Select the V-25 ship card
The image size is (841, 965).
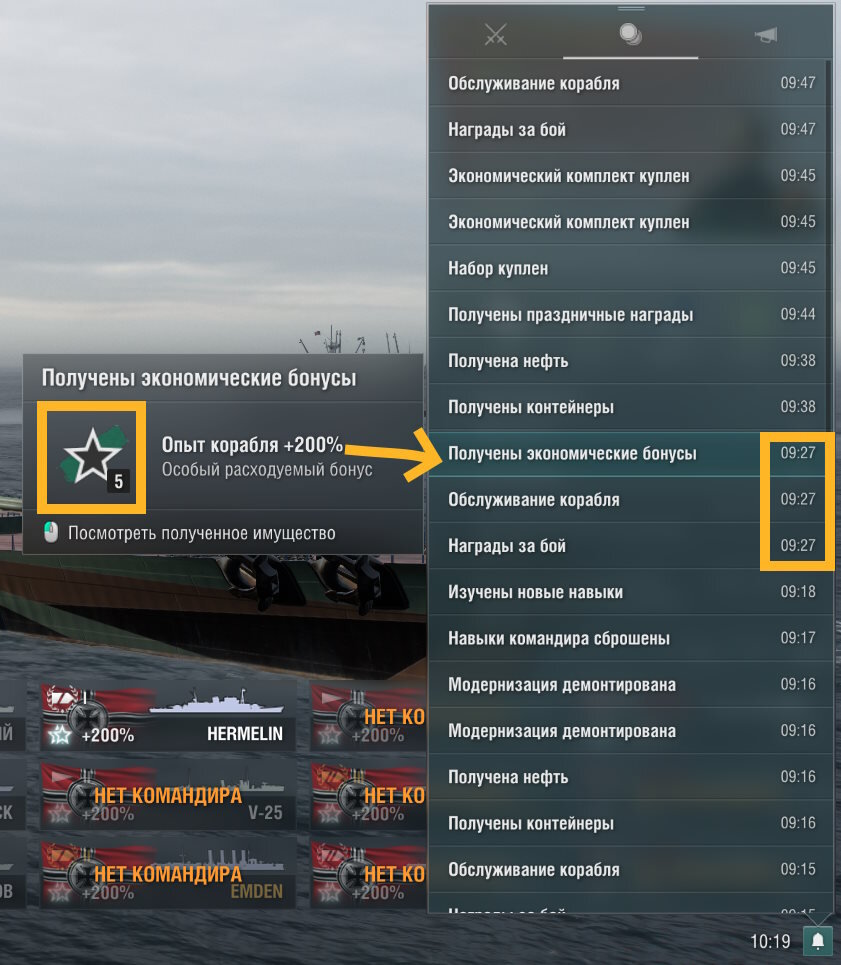[168, 796]
